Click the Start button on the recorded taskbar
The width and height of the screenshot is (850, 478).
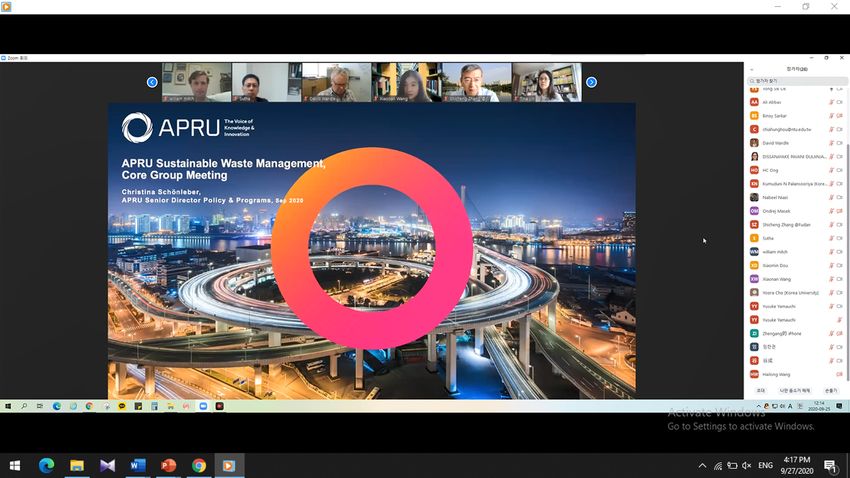[x=8, y=406]
